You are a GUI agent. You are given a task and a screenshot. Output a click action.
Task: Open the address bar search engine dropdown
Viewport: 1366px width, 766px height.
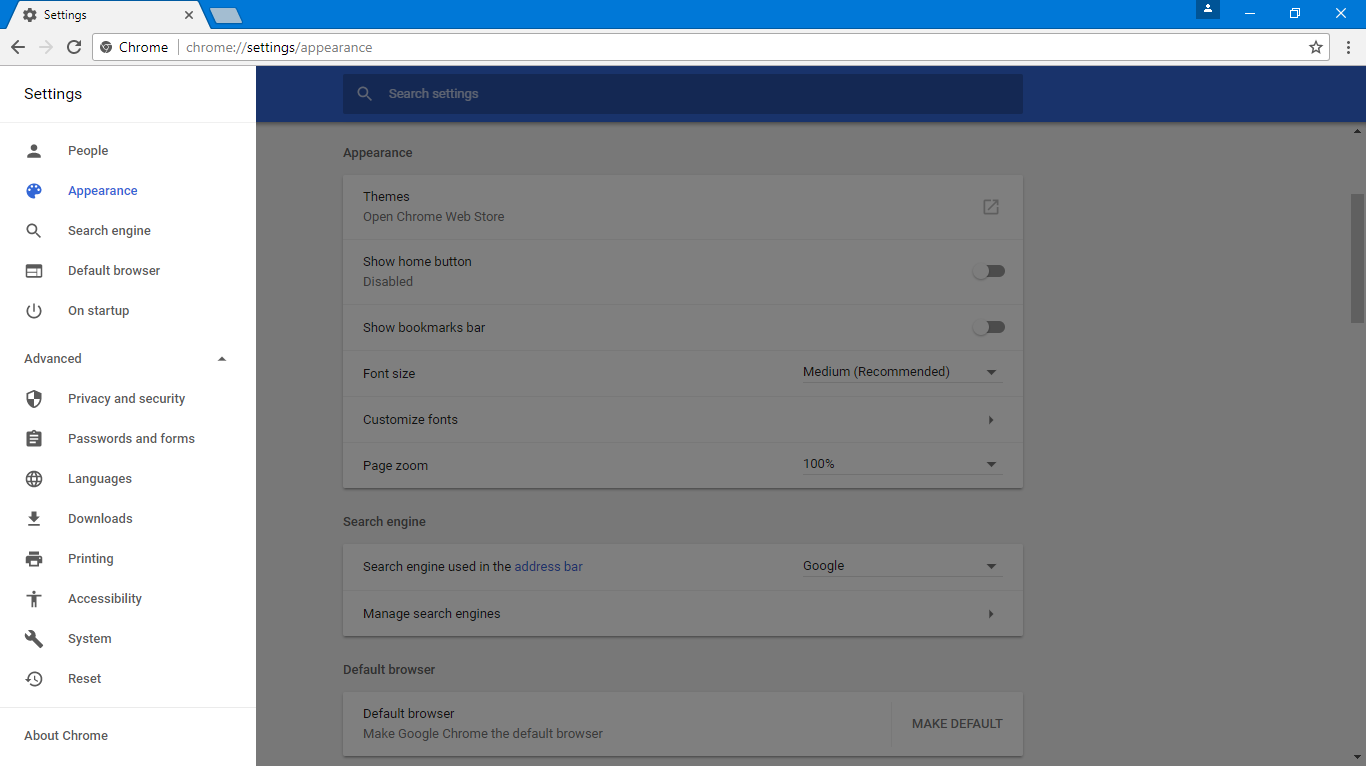902,566
